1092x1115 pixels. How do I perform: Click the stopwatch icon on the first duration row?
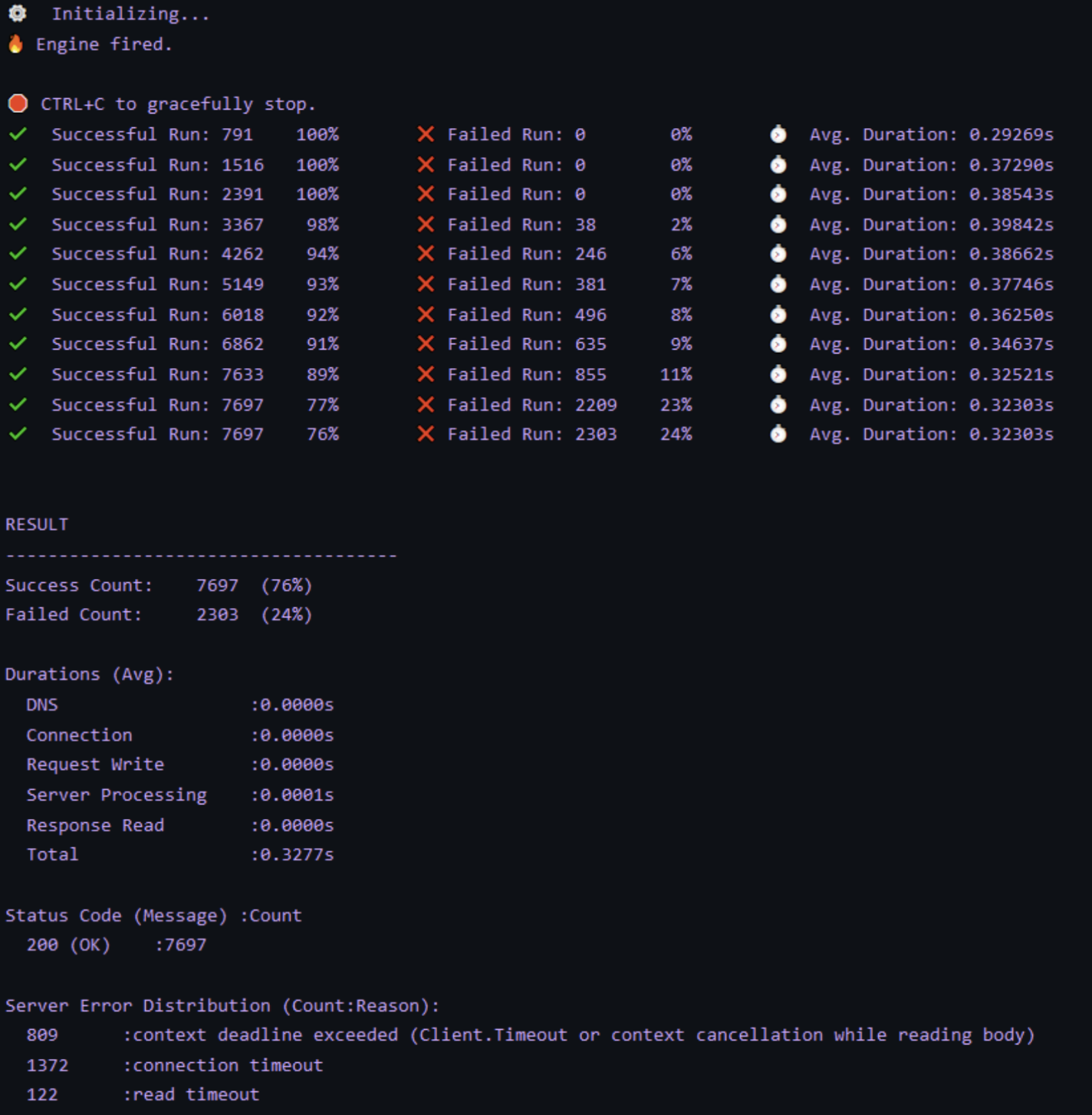click(x=778, y=134)
